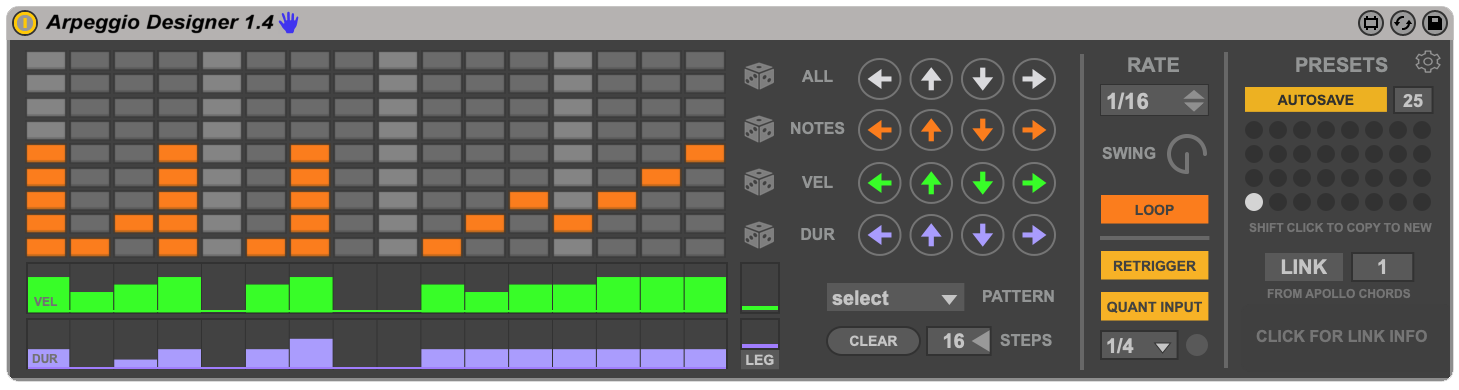The width and height of the screenshot is (1459, 390).
Task: Click the CLEAR pattern button
Action: tap(873, 341)
